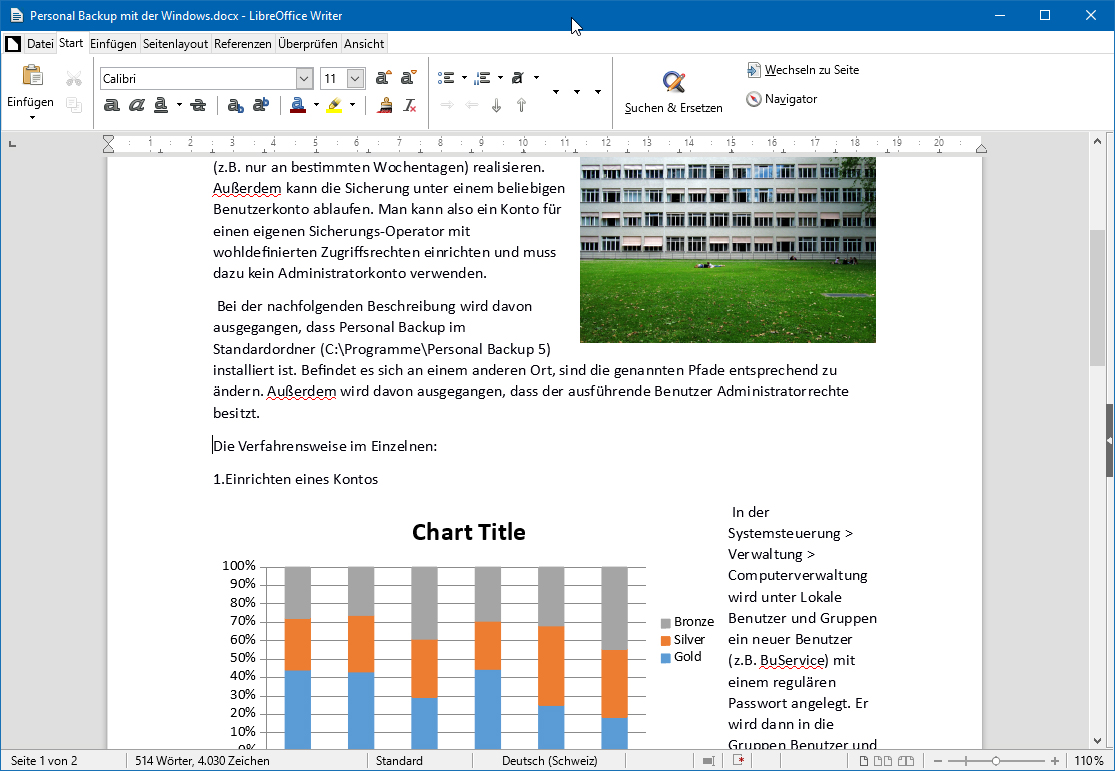Image resolution: width=1115 pixels, height=771 pixels.
Task: Open the Datei menu
Action: [x=40, y=43]
